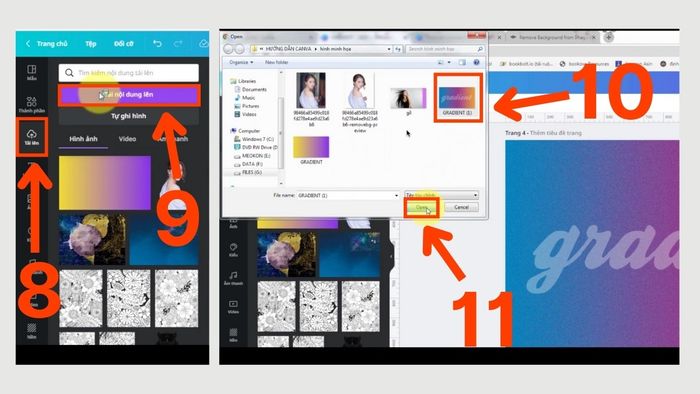Click the magnifier icon in upload search
The image size is (700, 394).
pyautogui.click(x=69, y=72)
